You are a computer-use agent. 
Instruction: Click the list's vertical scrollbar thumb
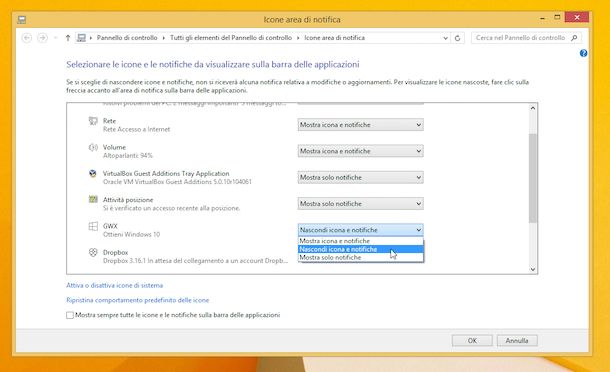[533, 178]
